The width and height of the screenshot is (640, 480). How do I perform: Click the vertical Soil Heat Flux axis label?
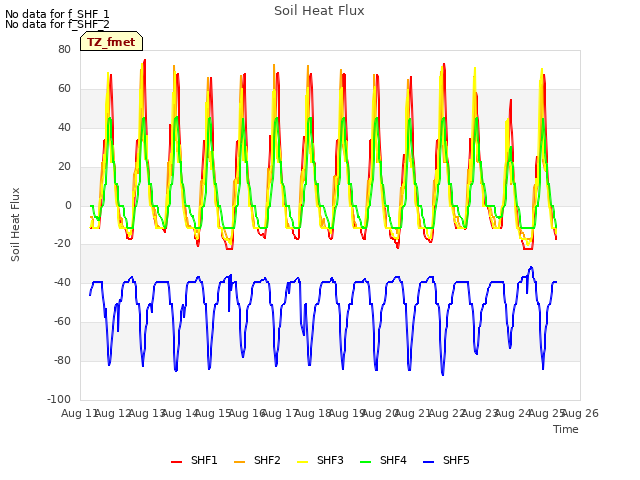[15, 224]
